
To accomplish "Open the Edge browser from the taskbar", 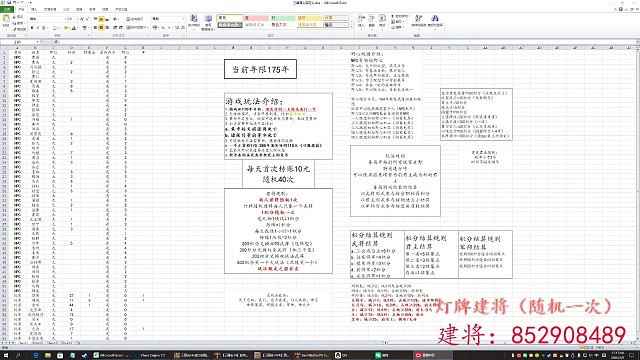I will 36,356.
